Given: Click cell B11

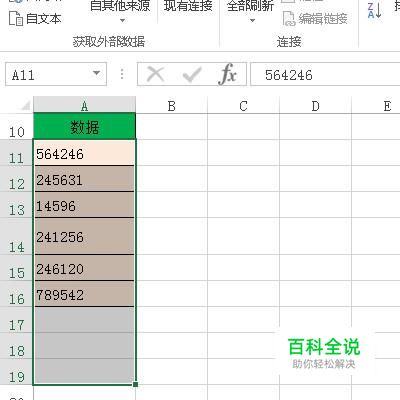Looking at the screenshot, I should pos(172,153).
